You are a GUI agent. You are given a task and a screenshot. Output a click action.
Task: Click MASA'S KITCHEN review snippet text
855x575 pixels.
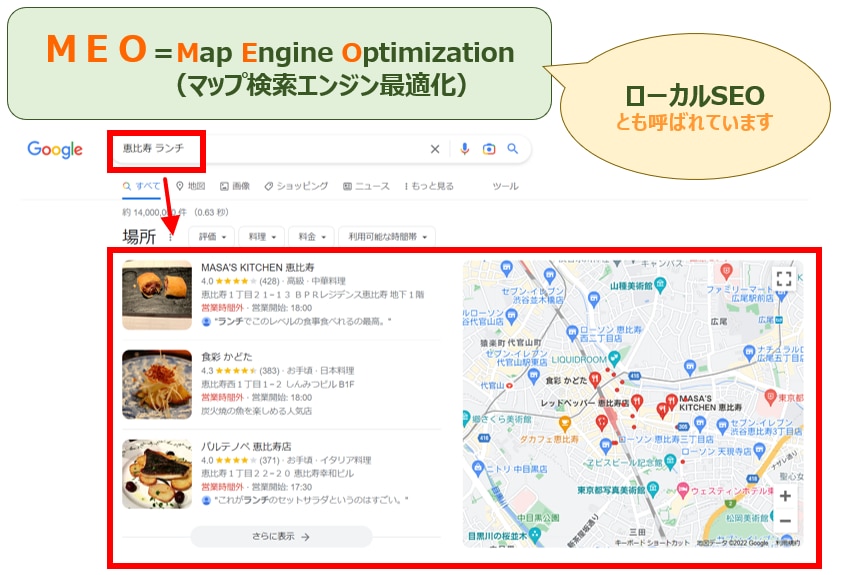302,321
